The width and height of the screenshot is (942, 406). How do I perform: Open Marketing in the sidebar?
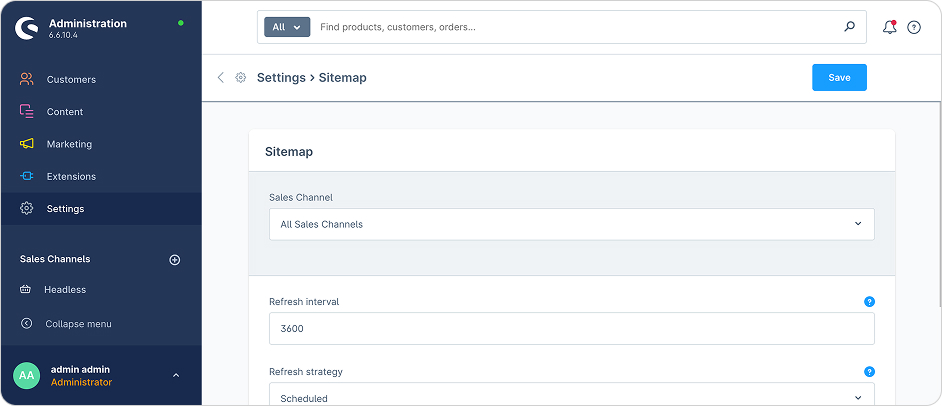(69, 144)
